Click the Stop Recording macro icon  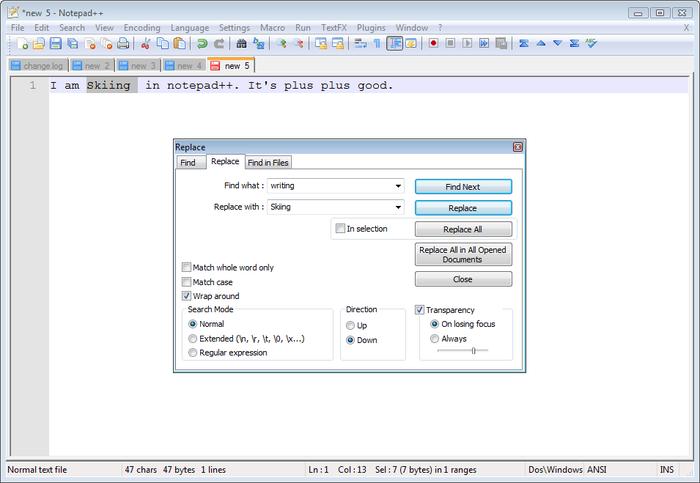[450, 43]
